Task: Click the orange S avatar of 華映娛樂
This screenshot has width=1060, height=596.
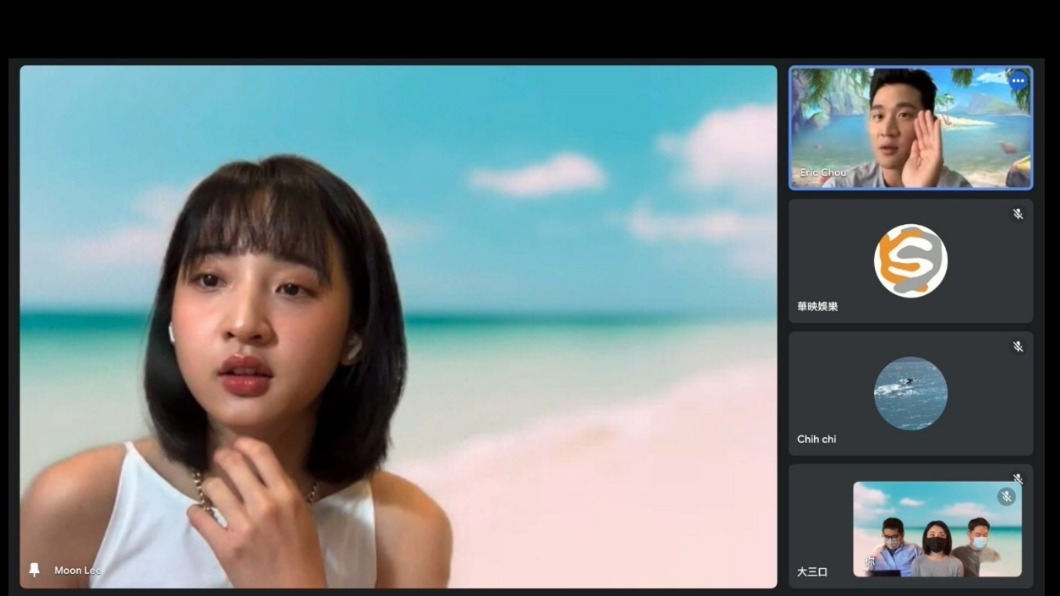Action: [911, 261]
